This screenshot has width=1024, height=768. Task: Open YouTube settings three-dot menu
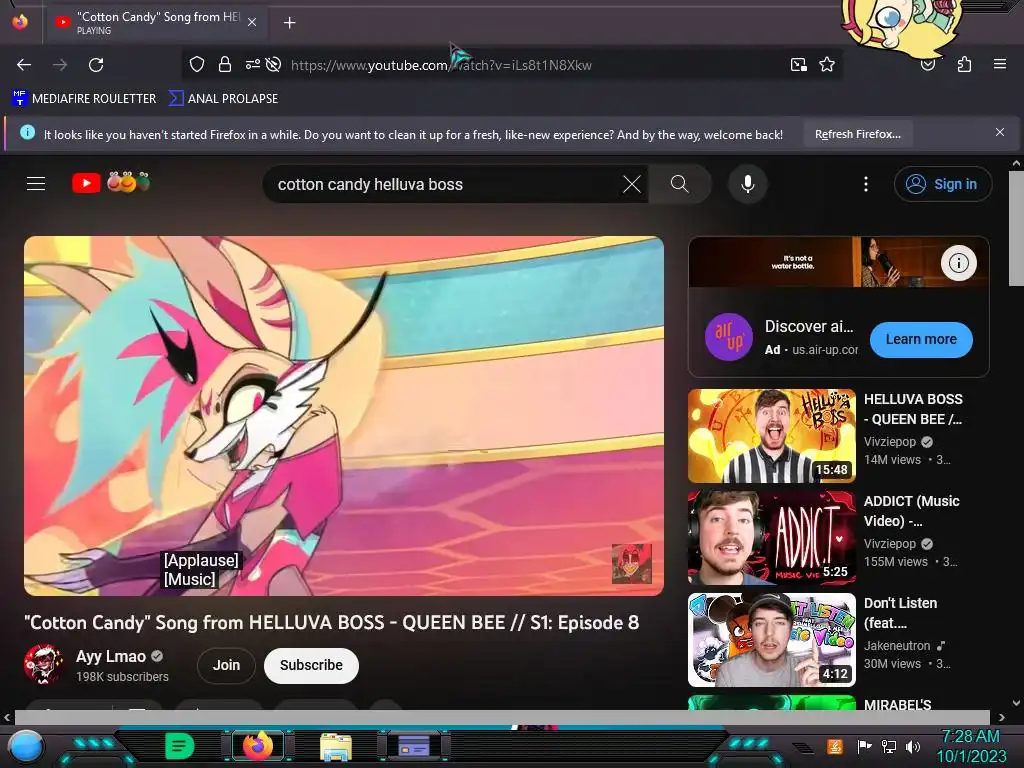(865, 184)
